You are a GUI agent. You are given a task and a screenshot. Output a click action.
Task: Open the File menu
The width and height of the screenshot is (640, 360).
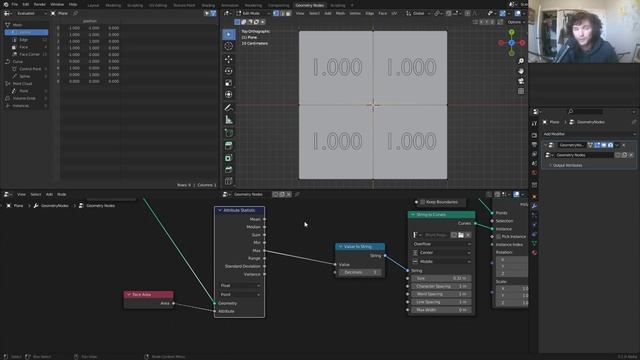coord(15,4)
